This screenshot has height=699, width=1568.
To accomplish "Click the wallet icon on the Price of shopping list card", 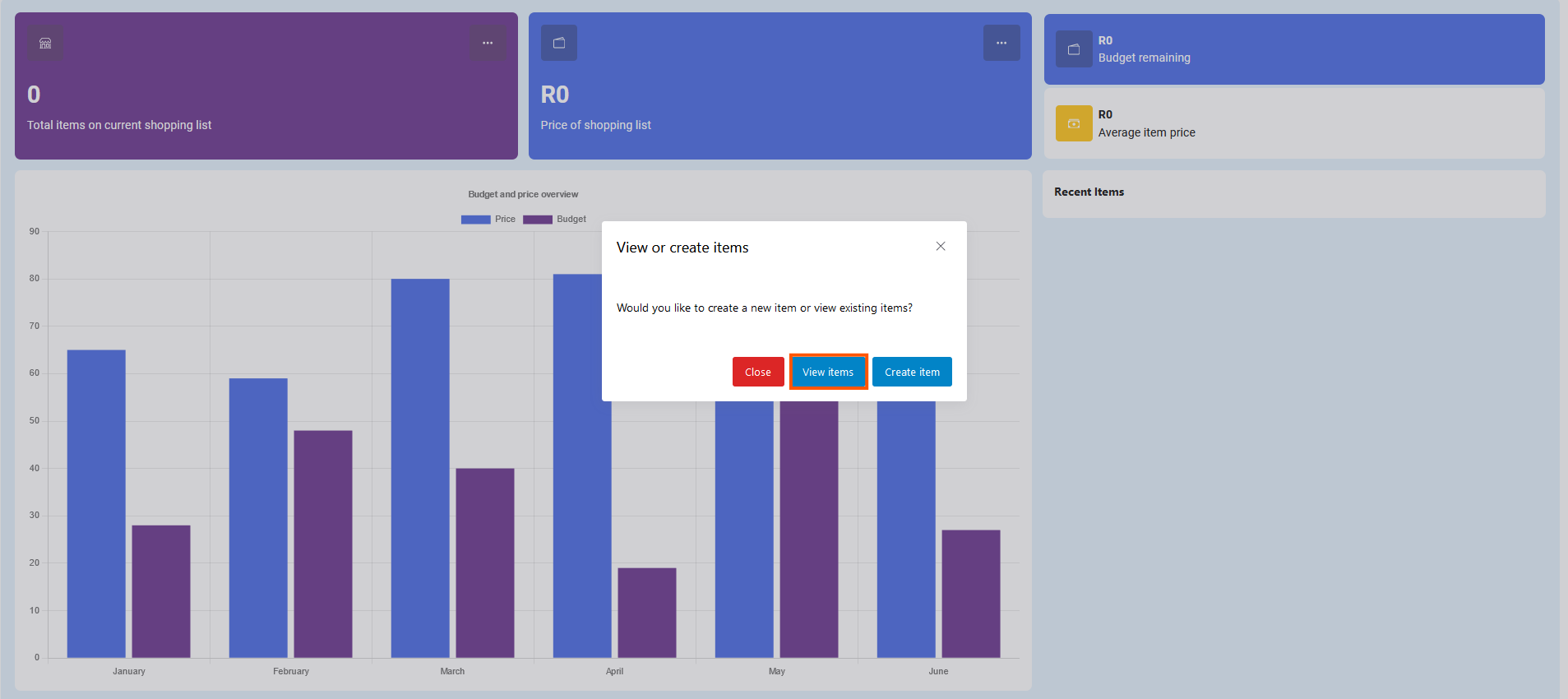I will pyautogui.click(x=559, y=43).
